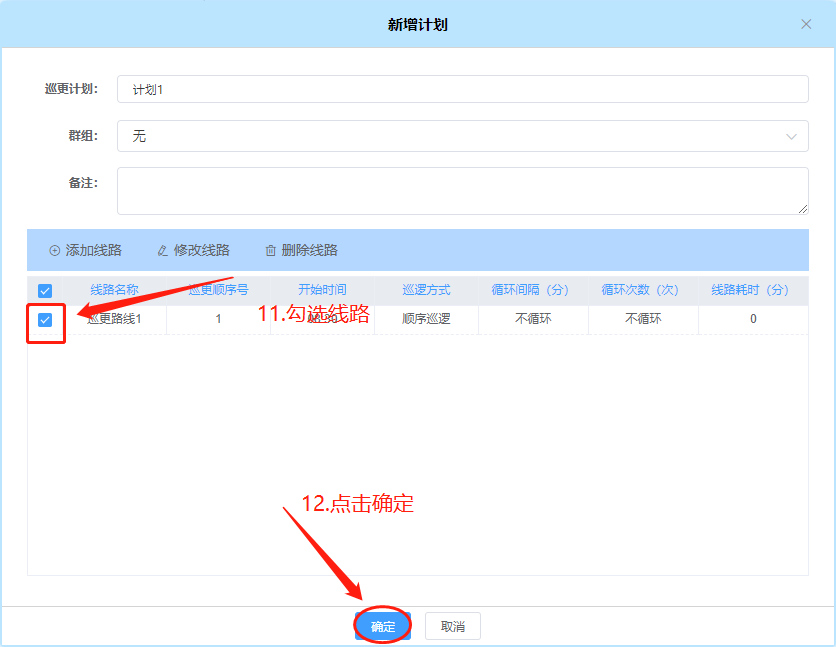This screenshot has height=647, width=836.
Task: Click the 取消 cancel button
Action: [x=451, y=625]
